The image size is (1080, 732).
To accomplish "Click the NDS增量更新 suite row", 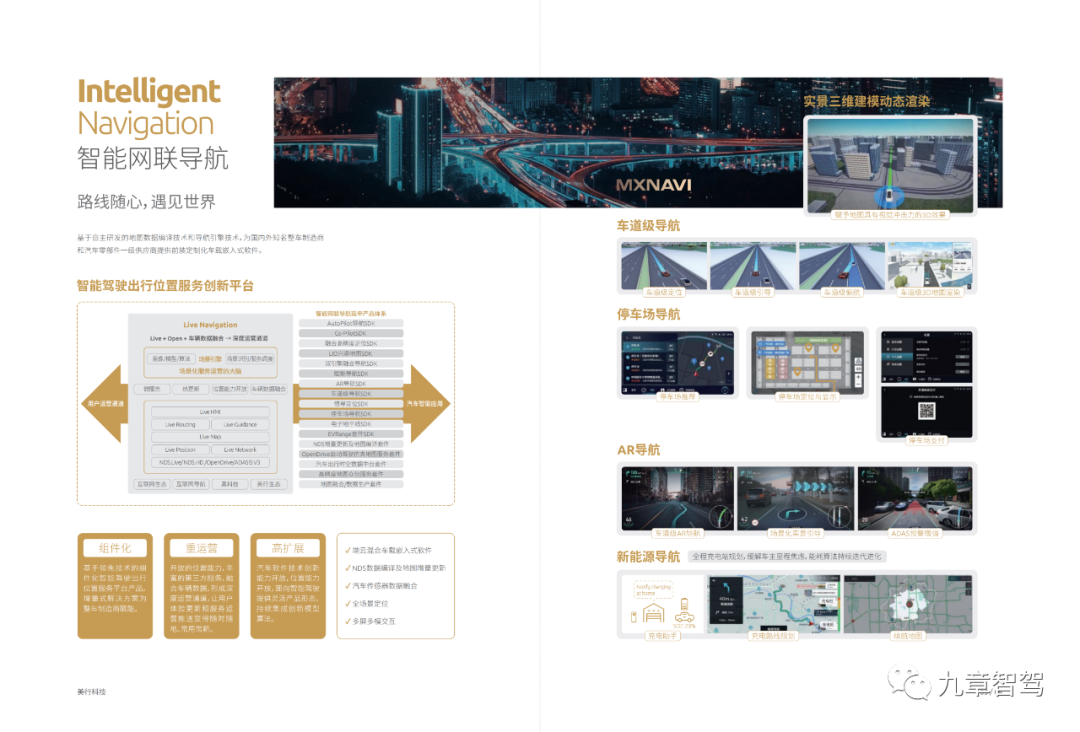I will pos(351,444).
